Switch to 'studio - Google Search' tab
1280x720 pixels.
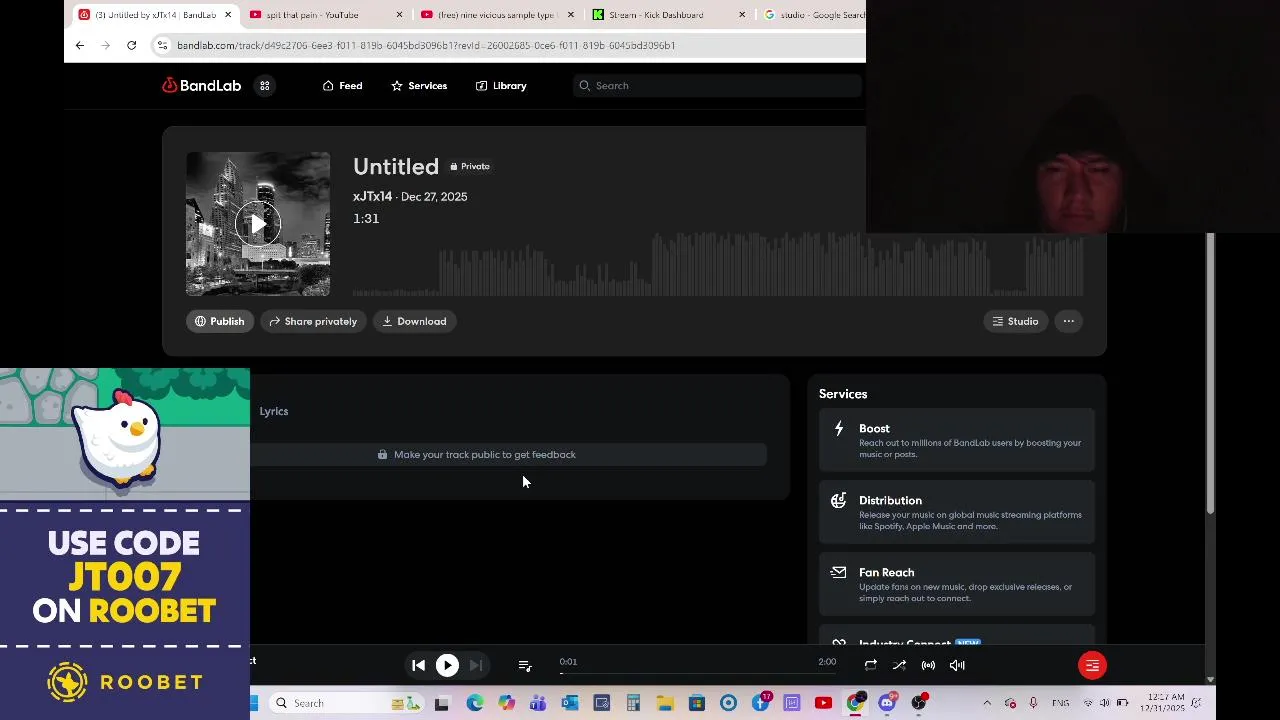point(814,15)
